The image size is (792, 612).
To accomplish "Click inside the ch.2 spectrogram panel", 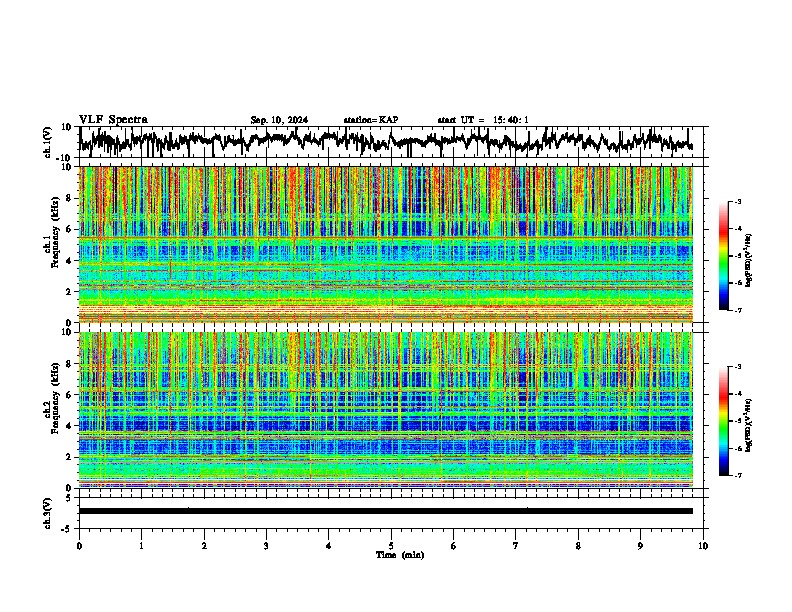I will tap(386, 410).
